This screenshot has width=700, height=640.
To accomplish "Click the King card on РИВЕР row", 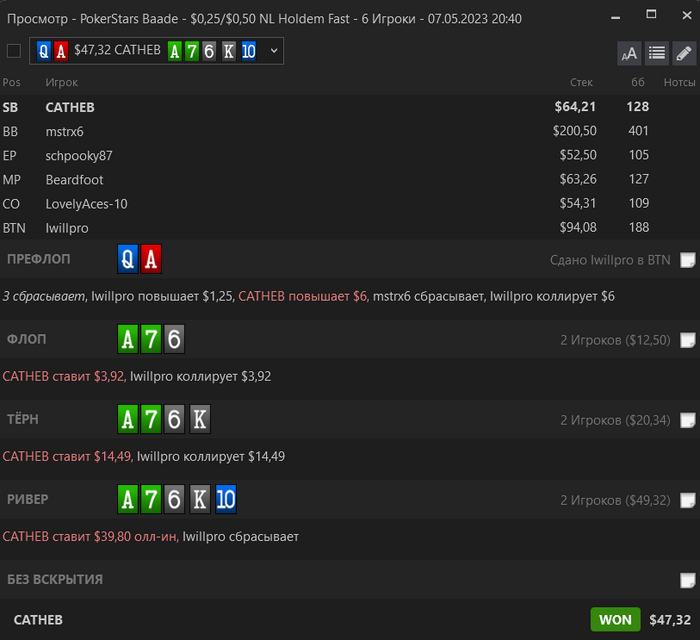I will pyautogui.click(x=200, y=499).
